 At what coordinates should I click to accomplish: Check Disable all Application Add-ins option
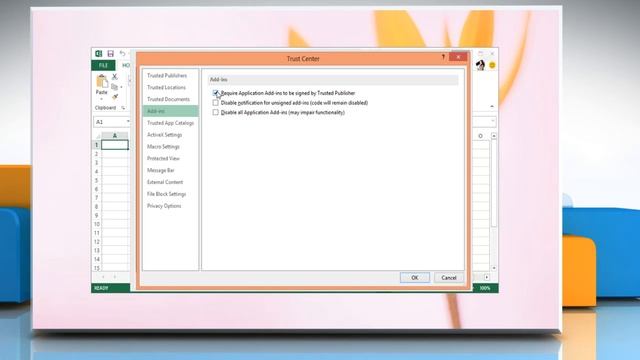[216, 112]
